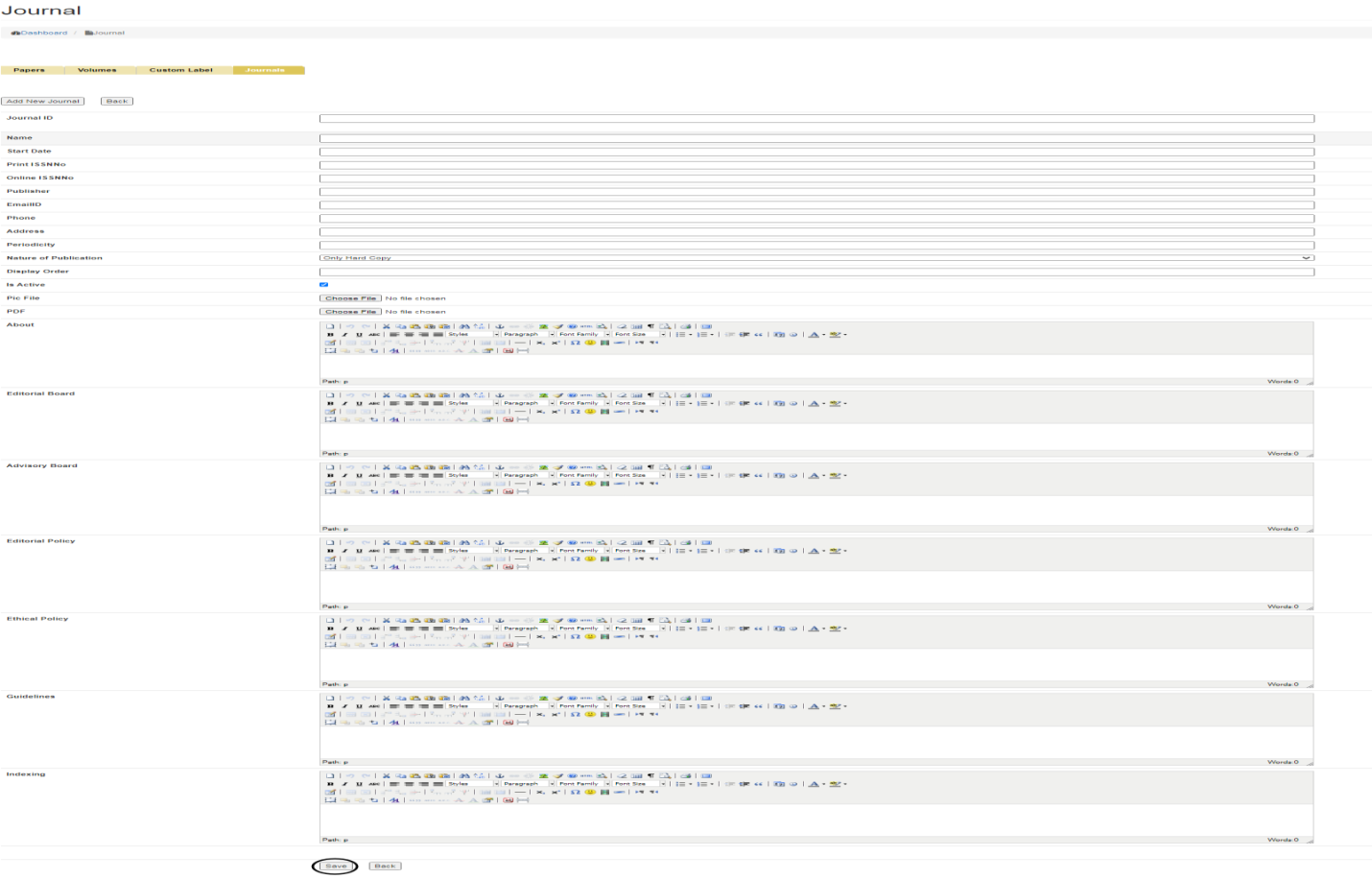Toggle the Is Active checkbox
This screenshot has width=1372, height=879.
(323, 285)
